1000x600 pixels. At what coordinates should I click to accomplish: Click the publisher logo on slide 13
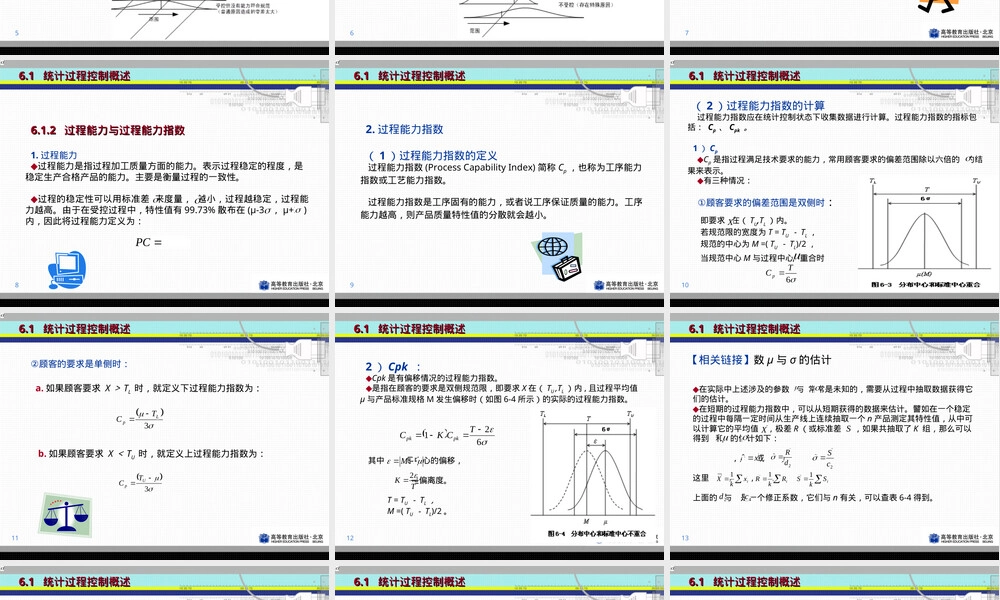(x=960, y=538)
